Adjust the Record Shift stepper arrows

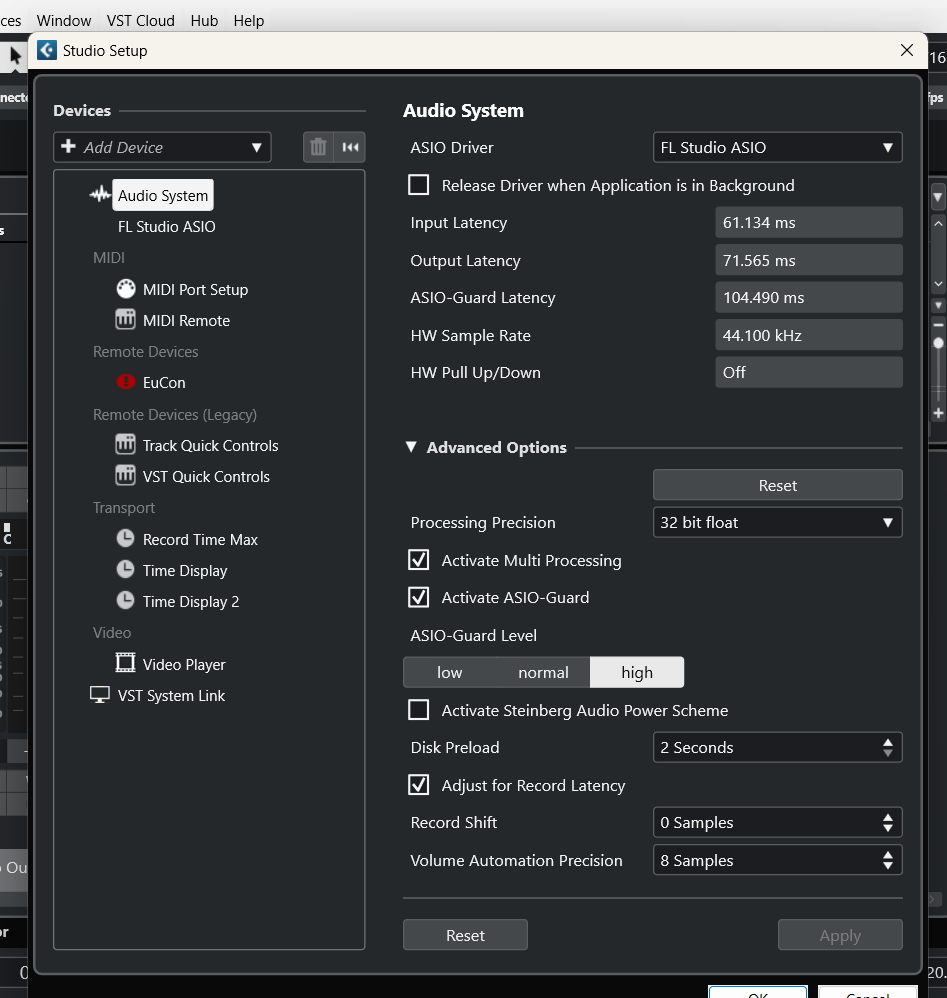pyautogui.click(x=888, y=822)
